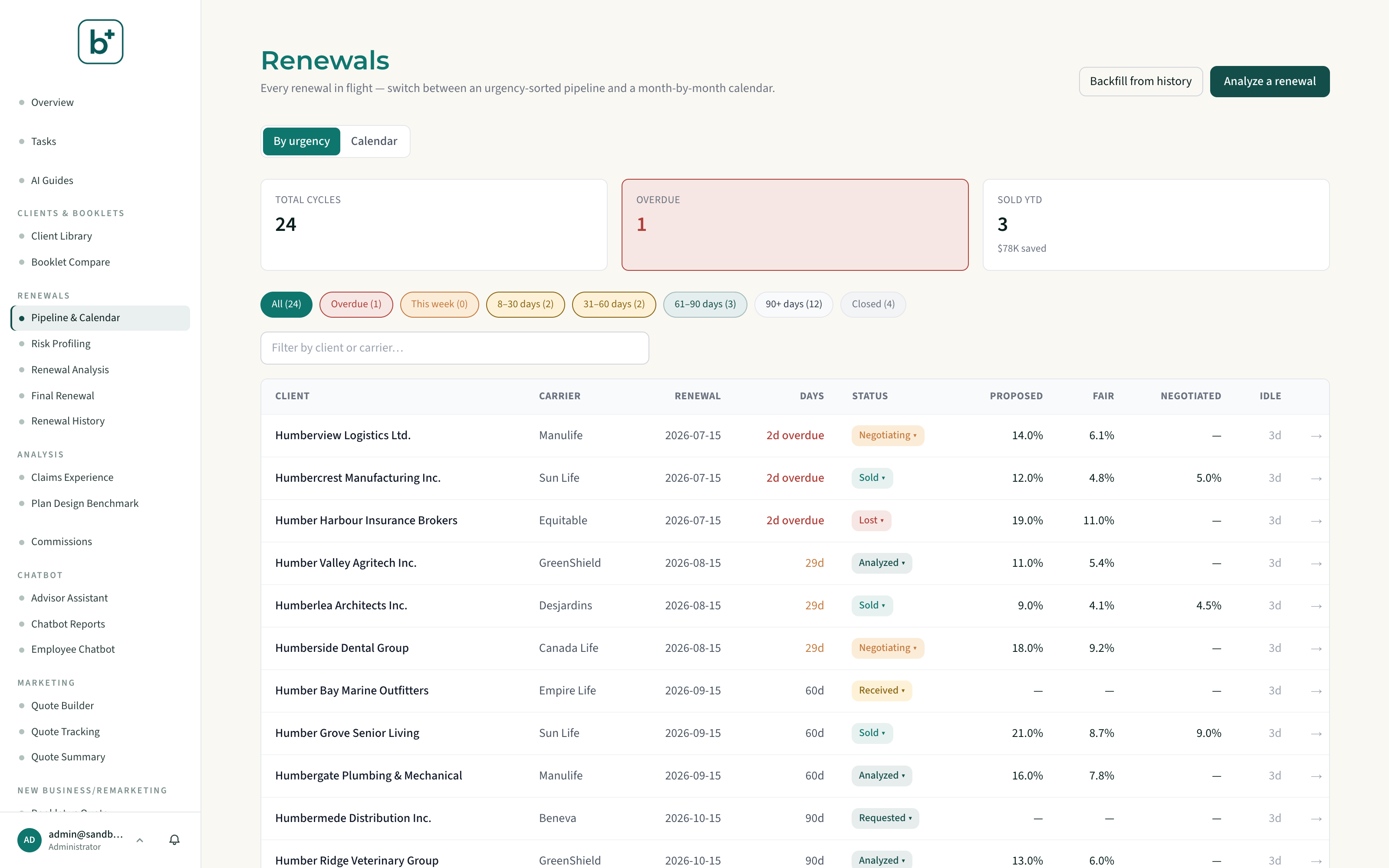Viewport: 1389px width, 868px height.
Task: Click the AD user avatar
Action: coord(29,840)
